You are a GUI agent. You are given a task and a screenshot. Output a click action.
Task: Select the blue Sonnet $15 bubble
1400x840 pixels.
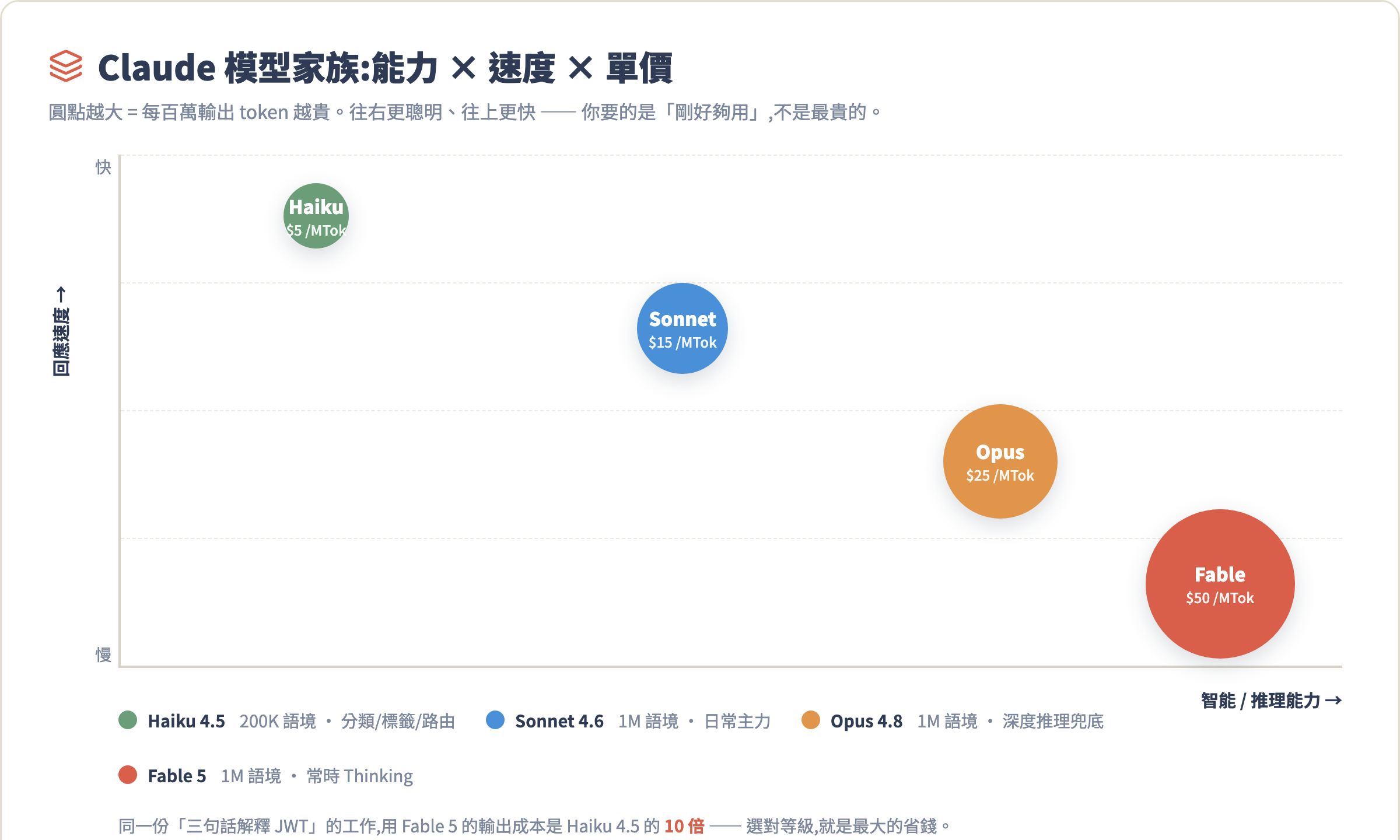tap(682, 328)
